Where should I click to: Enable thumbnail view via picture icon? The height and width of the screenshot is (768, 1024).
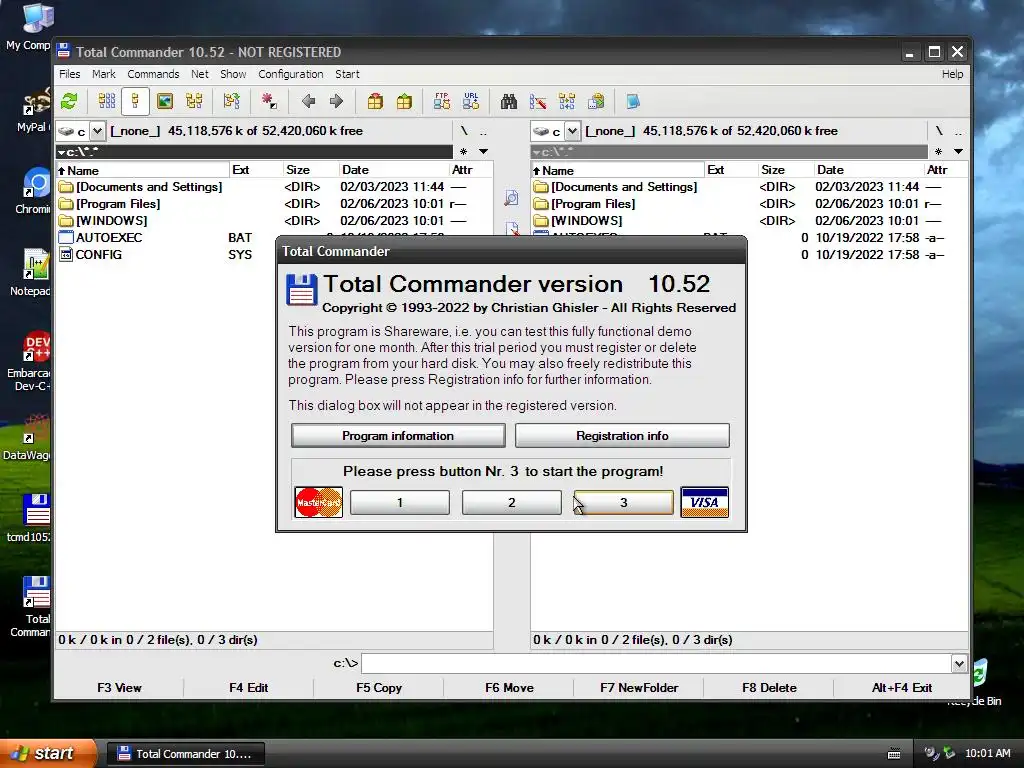(x=165, y=101)
